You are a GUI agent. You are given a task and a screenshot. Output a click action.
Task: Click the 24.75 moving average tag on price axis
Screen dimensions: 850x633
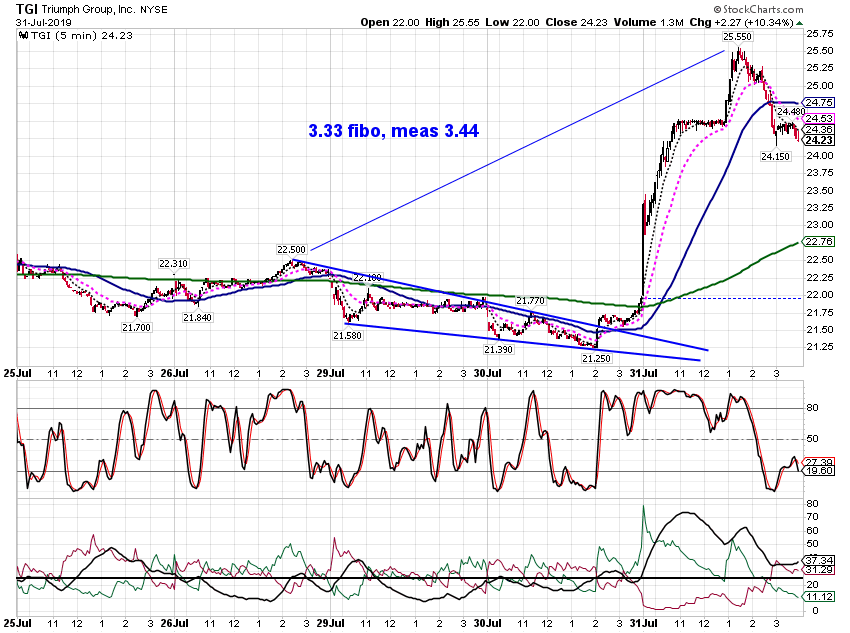[x=819, y=102]
